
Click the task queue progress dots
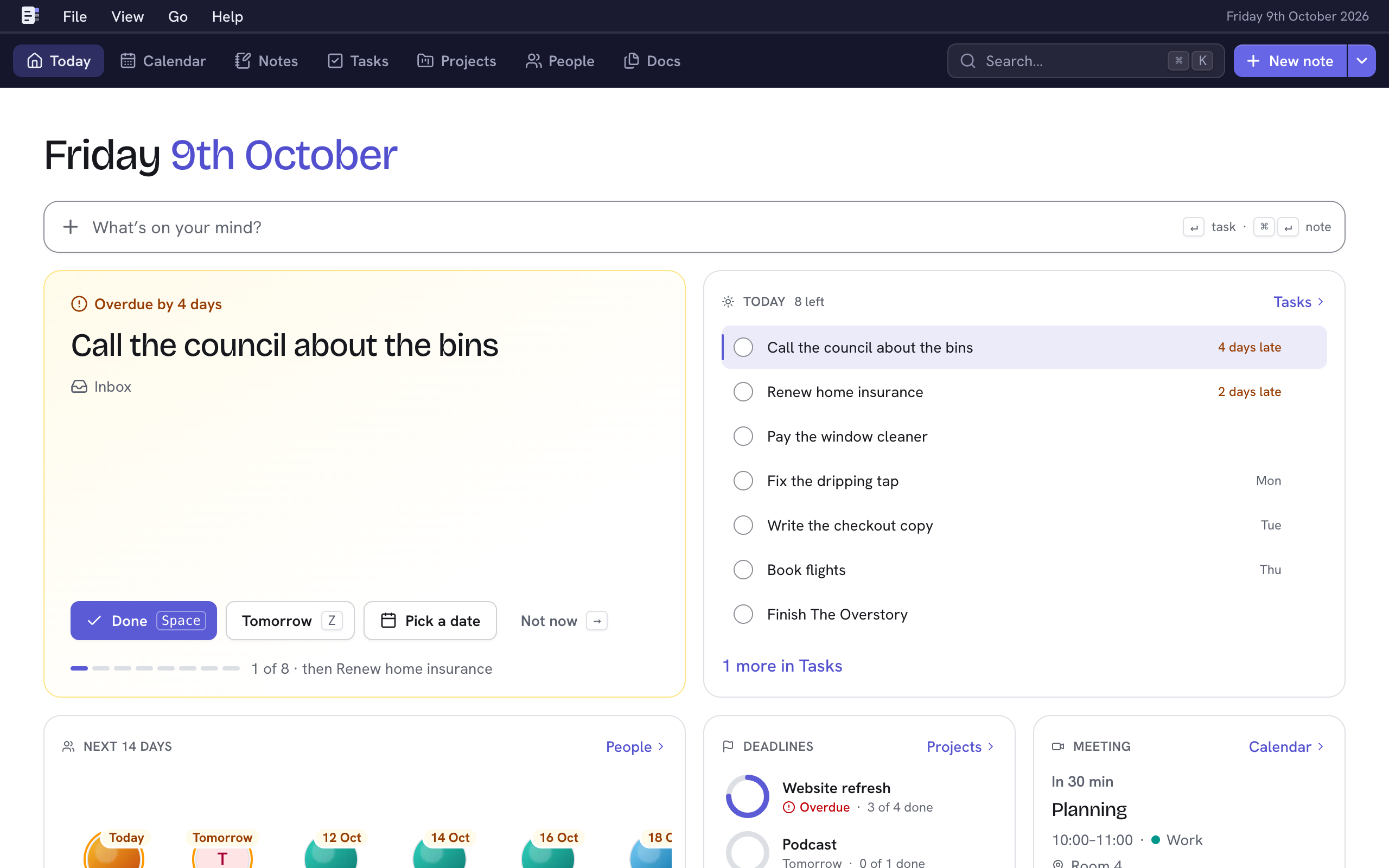[x=155, y=668]
